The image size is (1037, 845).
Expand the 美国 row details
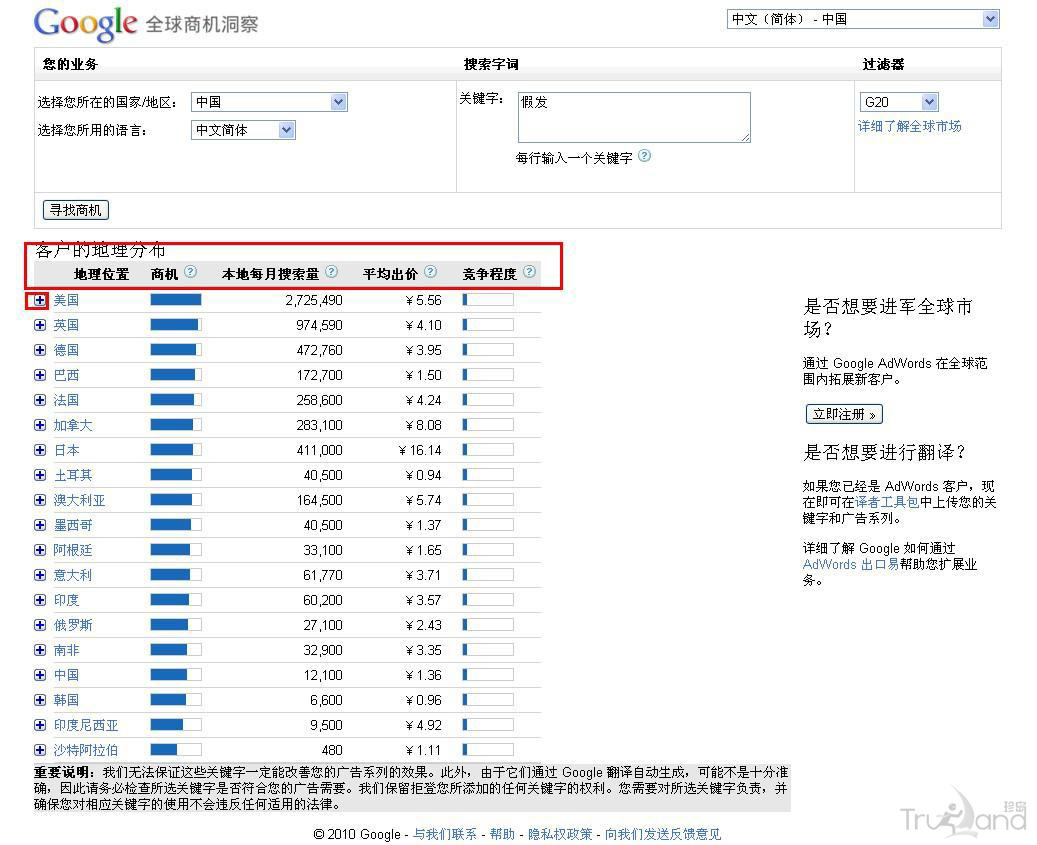[x=39, y=300]
